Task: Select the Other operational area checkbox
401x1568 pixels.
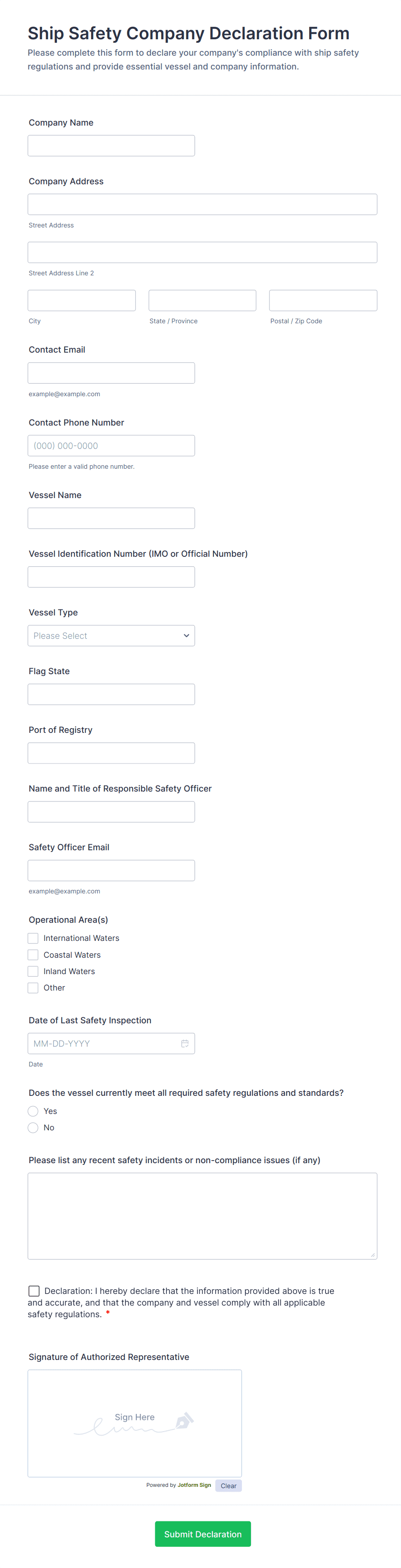Action: coord(34,988)
